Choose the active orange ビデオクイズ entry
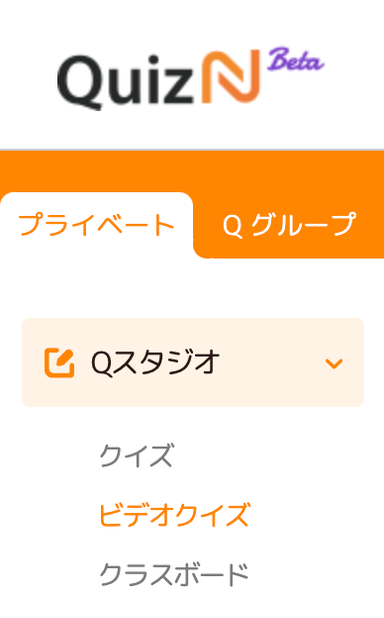The image size is (384, 618). coord(174,514)
